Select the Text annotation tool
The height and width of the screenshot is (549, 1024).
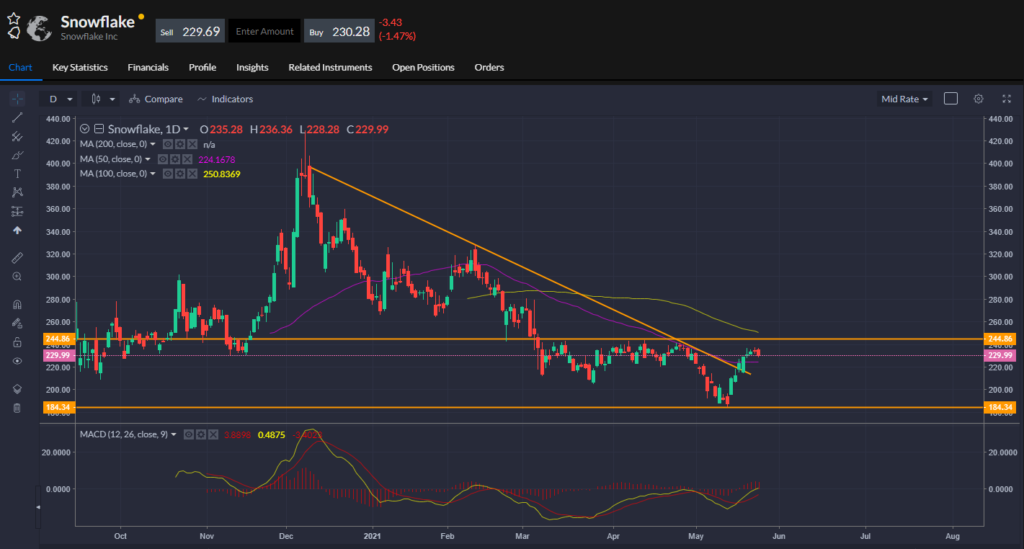[16, 173]
